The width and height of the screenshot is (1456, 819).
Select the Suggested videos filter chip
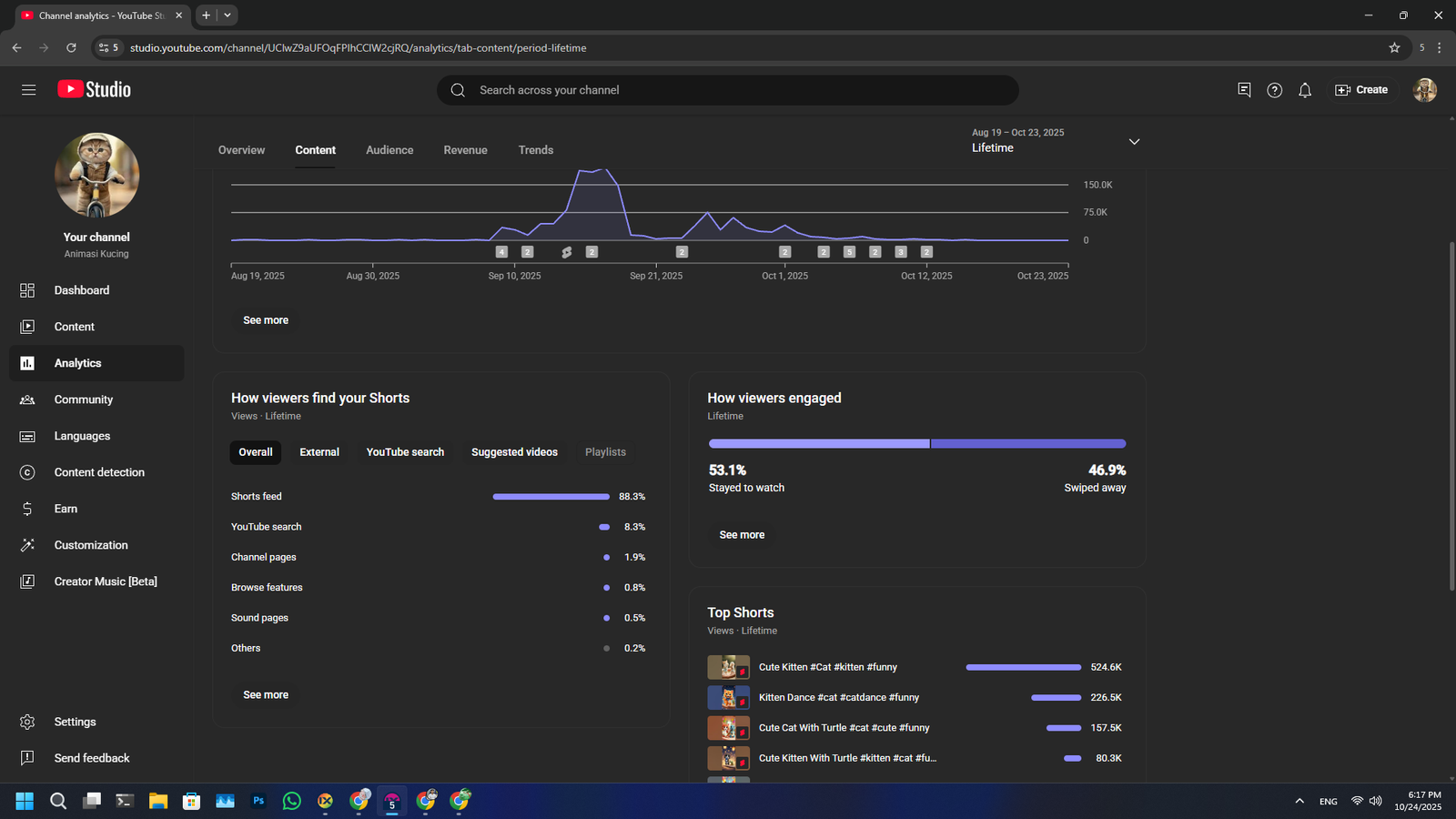[x=514, y=452]
